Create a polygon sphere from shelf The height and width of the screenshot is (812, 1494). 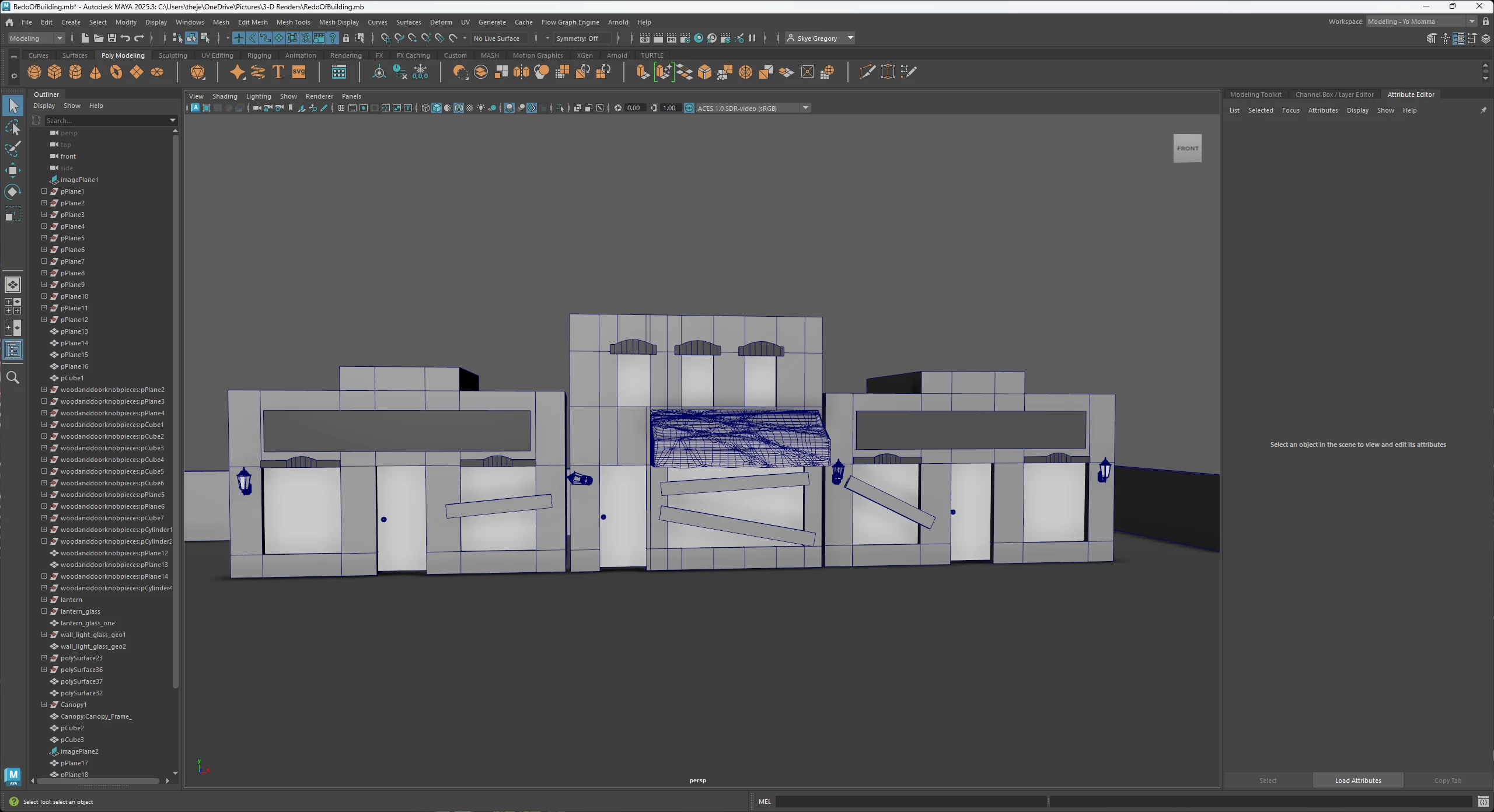click(34, 72)
